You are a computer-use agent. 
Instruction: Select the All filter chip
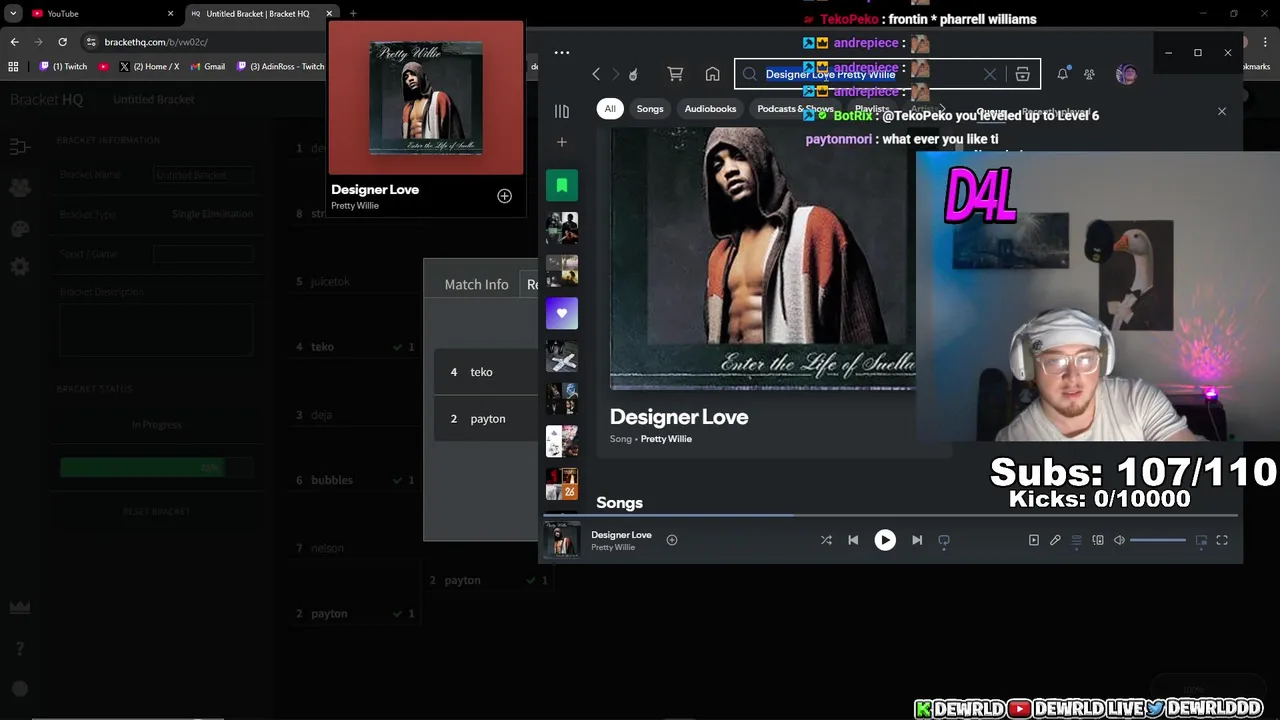(x=610, y=108)
